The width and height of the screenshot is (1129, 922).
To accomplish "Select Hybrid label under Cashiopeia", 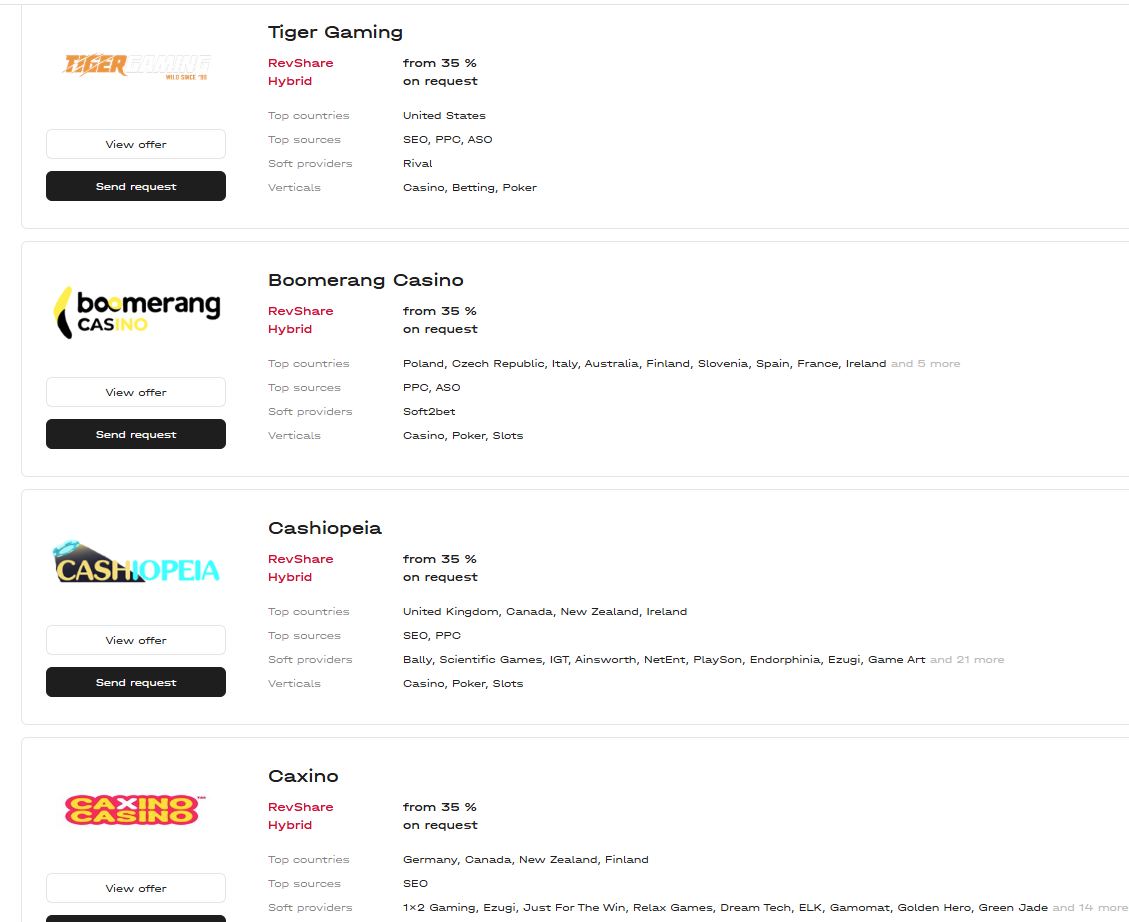I will [289, 577].
